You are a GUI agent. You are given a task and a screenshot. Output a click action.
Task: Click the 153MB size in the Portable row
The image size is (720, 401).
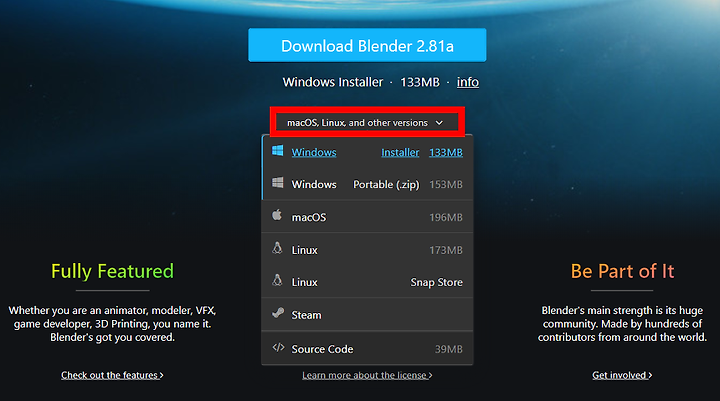point(446,184)
